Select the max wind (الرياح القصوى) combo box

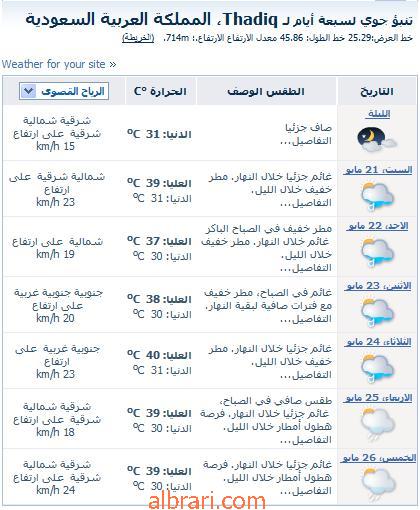tap(64, 91)
